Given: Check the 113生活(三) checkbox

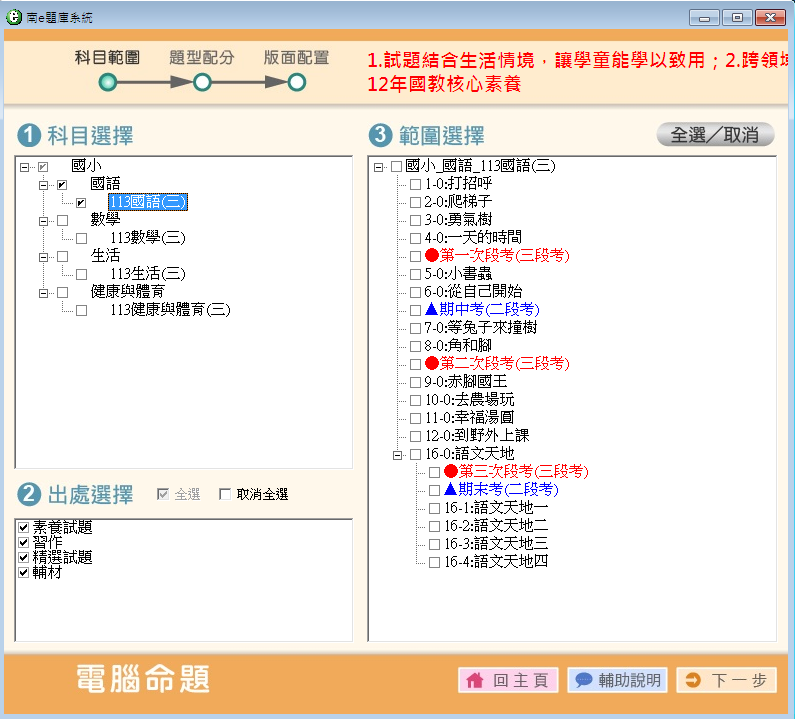Looking at the screenshot, I should tap(81, 274).
